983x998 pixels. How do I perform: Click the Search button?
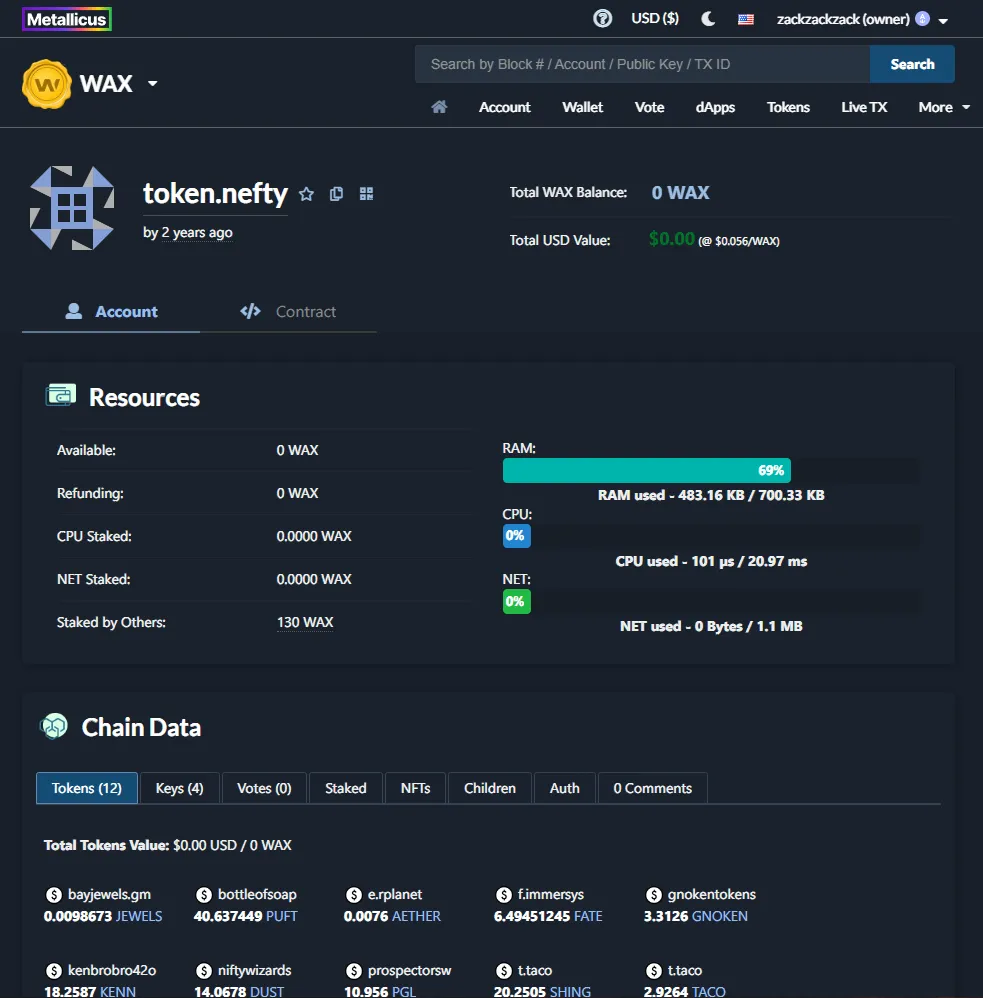click(912, 64)
